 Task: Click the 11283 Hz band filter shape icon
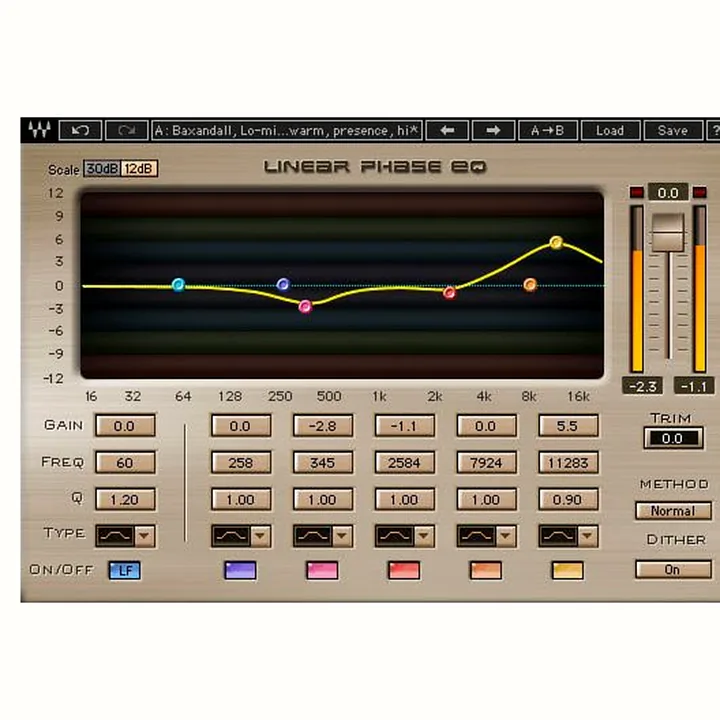point(558,536)
